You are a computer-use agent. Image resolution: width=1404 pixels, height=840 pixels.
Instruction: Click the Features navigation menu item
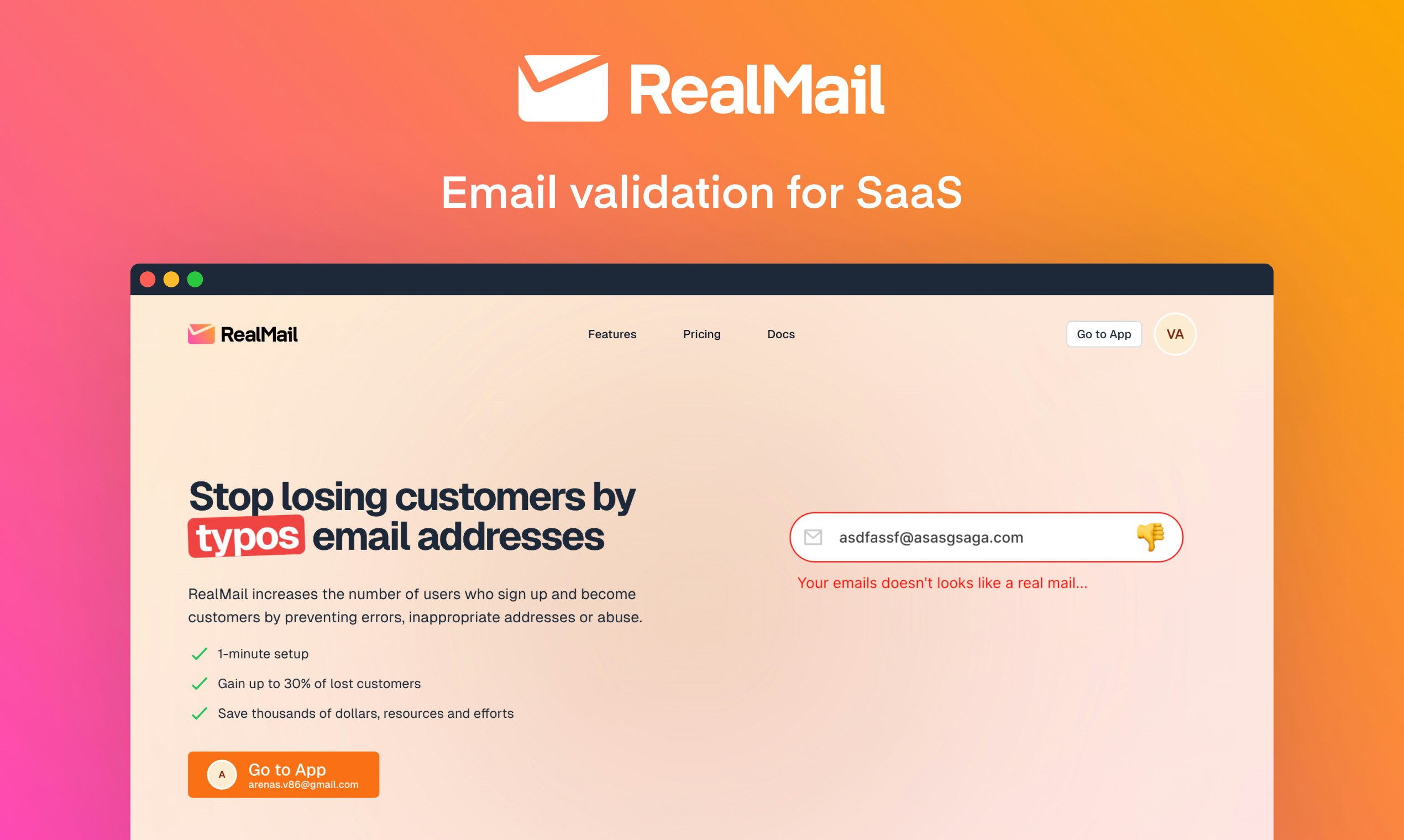[x=611, y=333]
